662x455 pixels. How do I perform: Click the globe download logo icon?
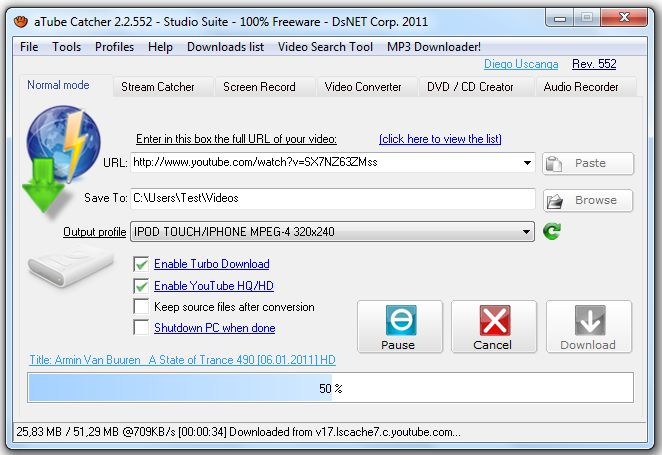pos(61,160)
